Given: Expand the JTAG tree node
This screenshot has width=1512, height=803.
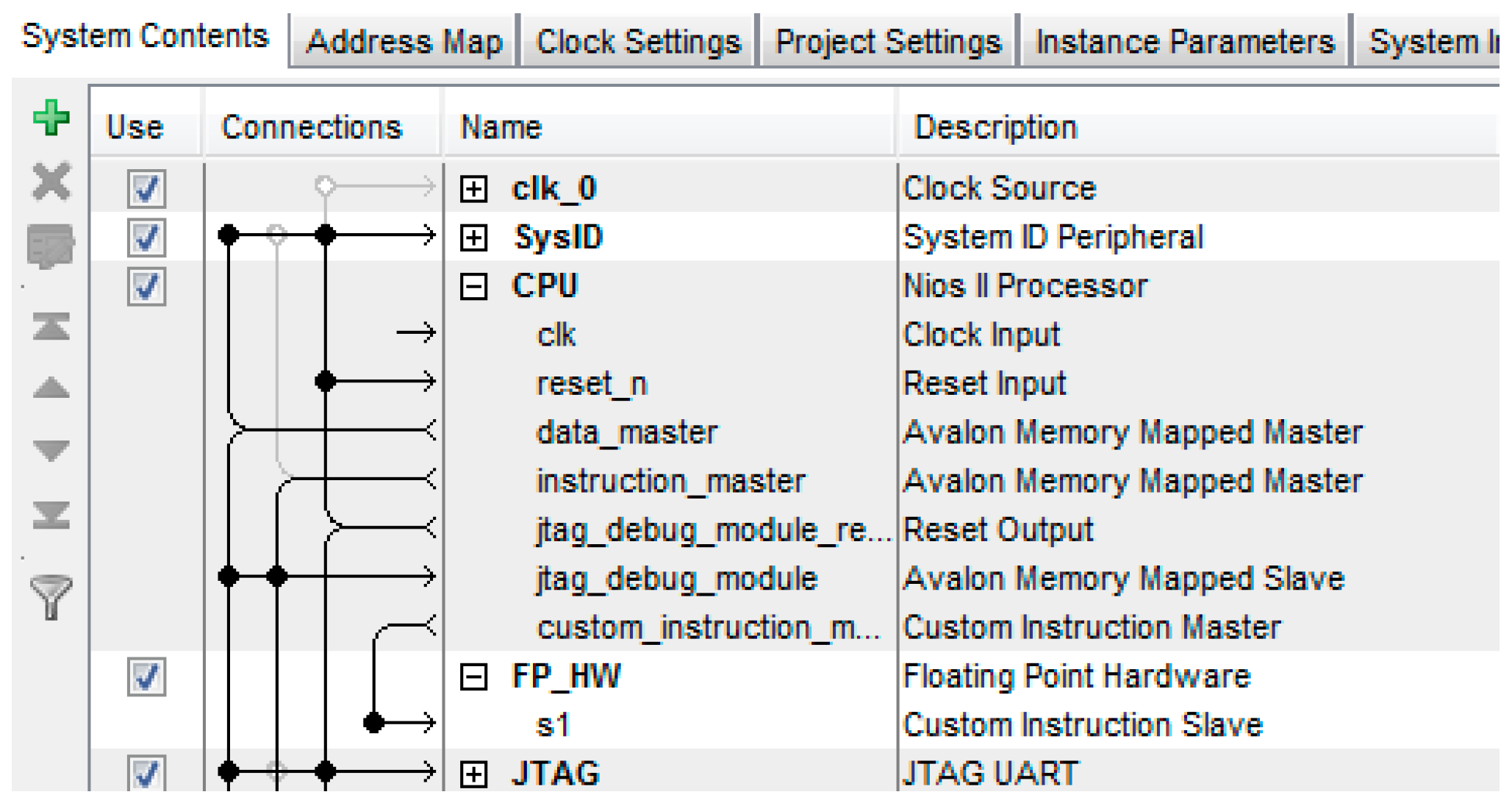Looking at the screenshot, I should tap(473, 774).
